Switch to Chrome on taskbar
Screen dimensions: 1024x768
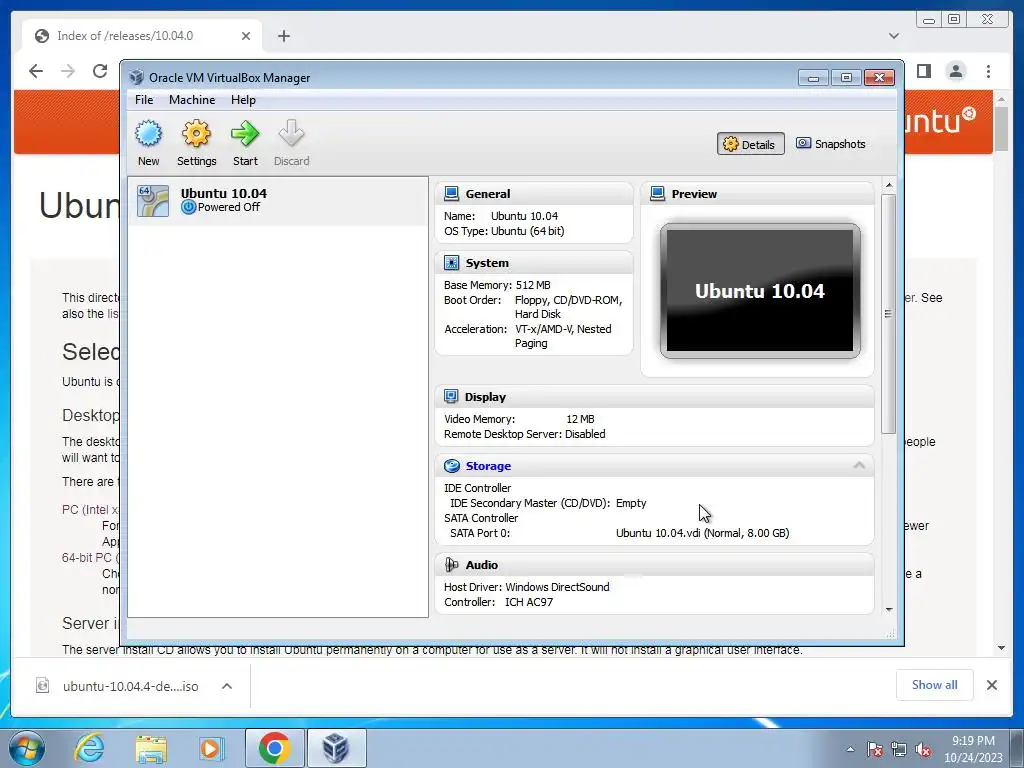click(x=274, y=748)
